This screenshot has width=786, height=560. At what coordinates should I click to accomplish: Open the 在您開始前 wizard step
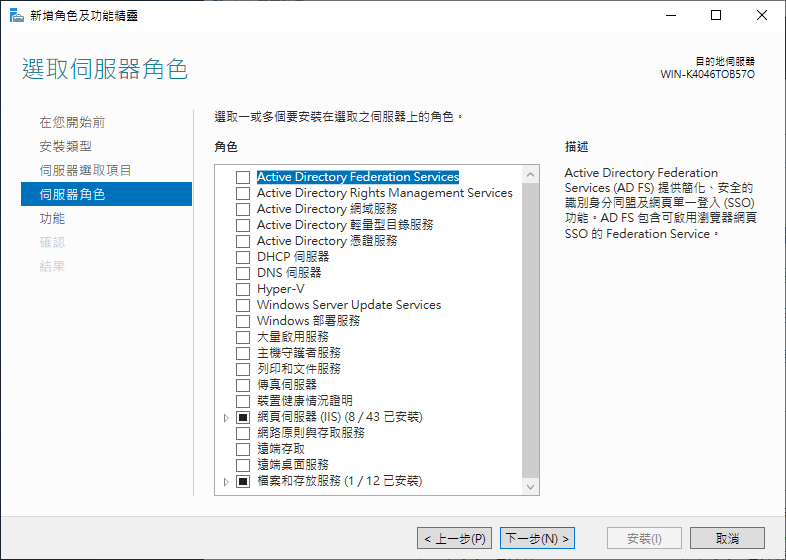(72, 122)
